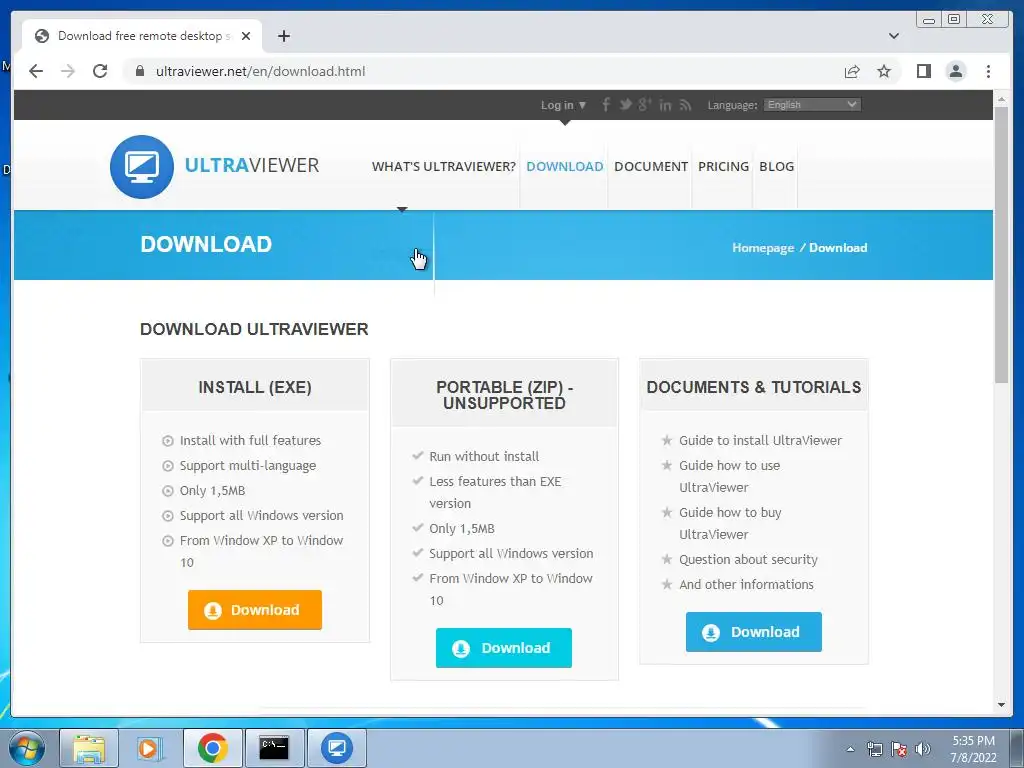Screen dimensions: 1024x768
Task: Share this page using the share icon
Action: click(x=852, y=71)
